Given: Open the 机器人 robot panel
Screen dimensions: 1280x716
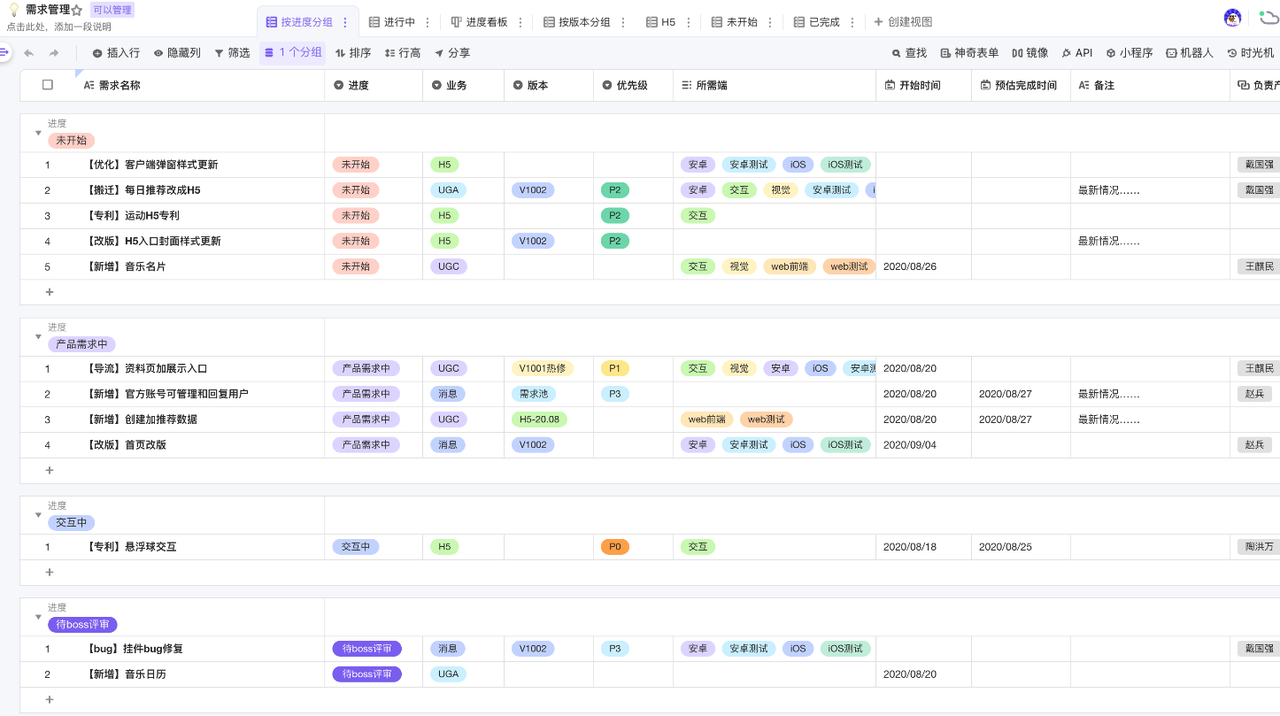Looking at the screenshot, I should [1189, 53].
